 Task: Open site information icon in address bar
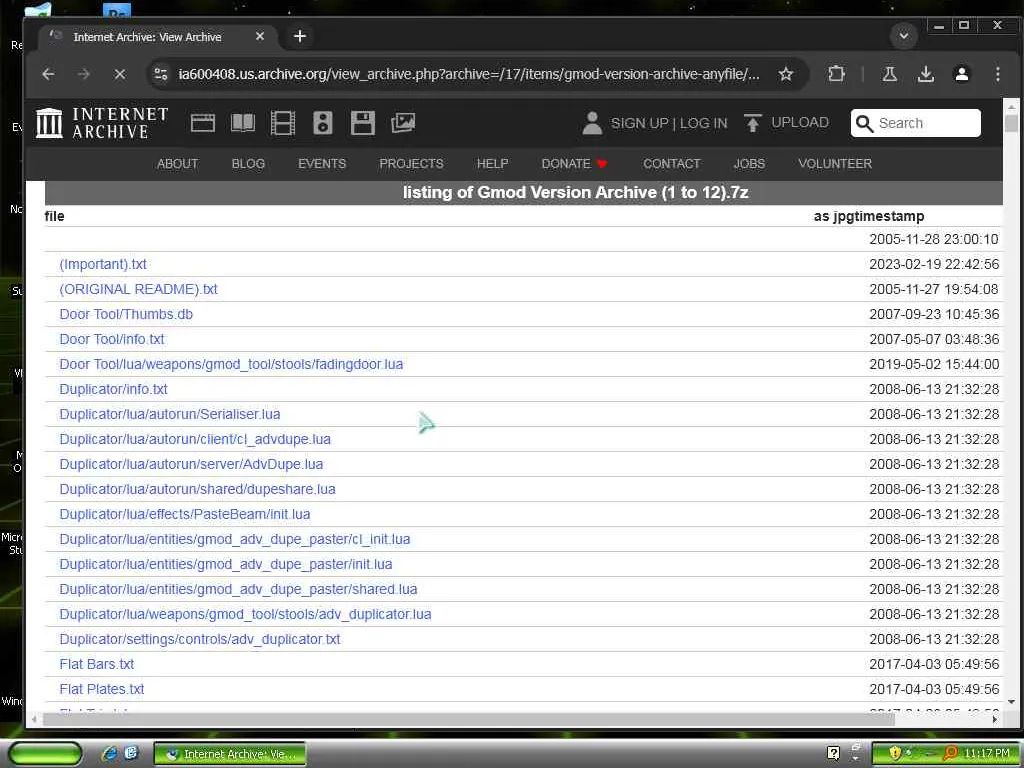coord(161,74)
